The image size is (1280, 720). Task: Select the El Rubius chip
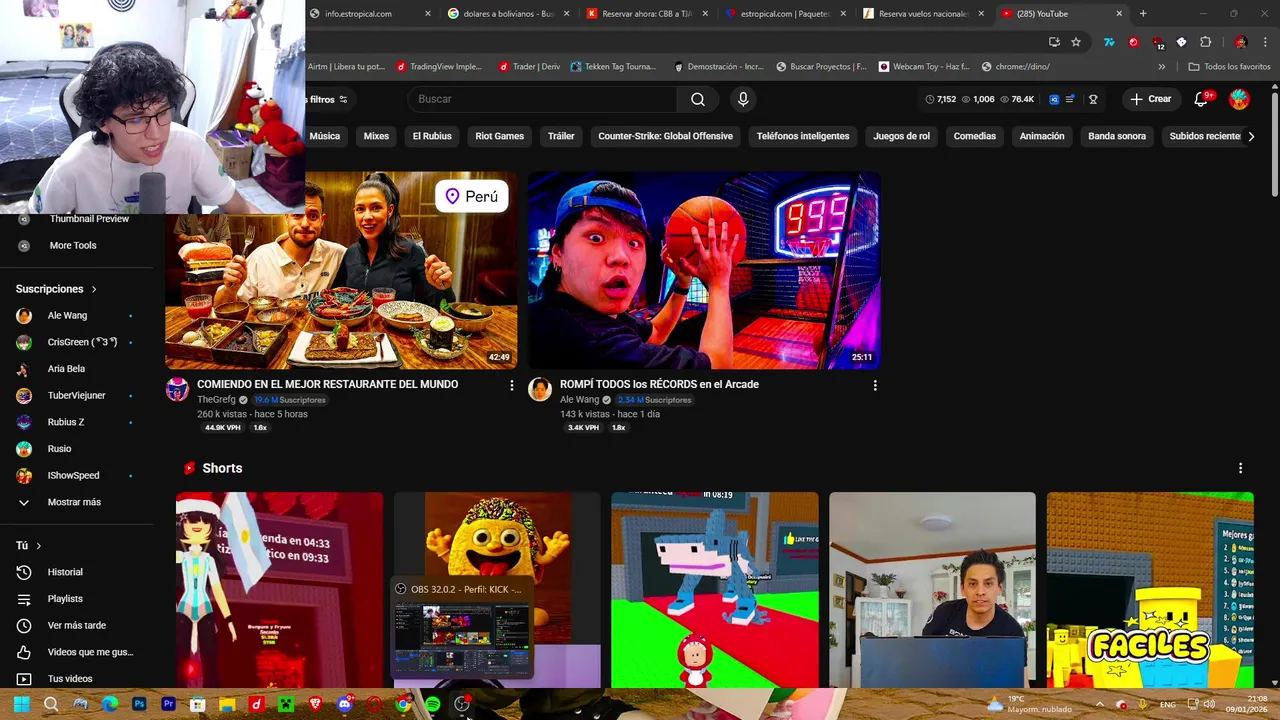pos(432,136)
